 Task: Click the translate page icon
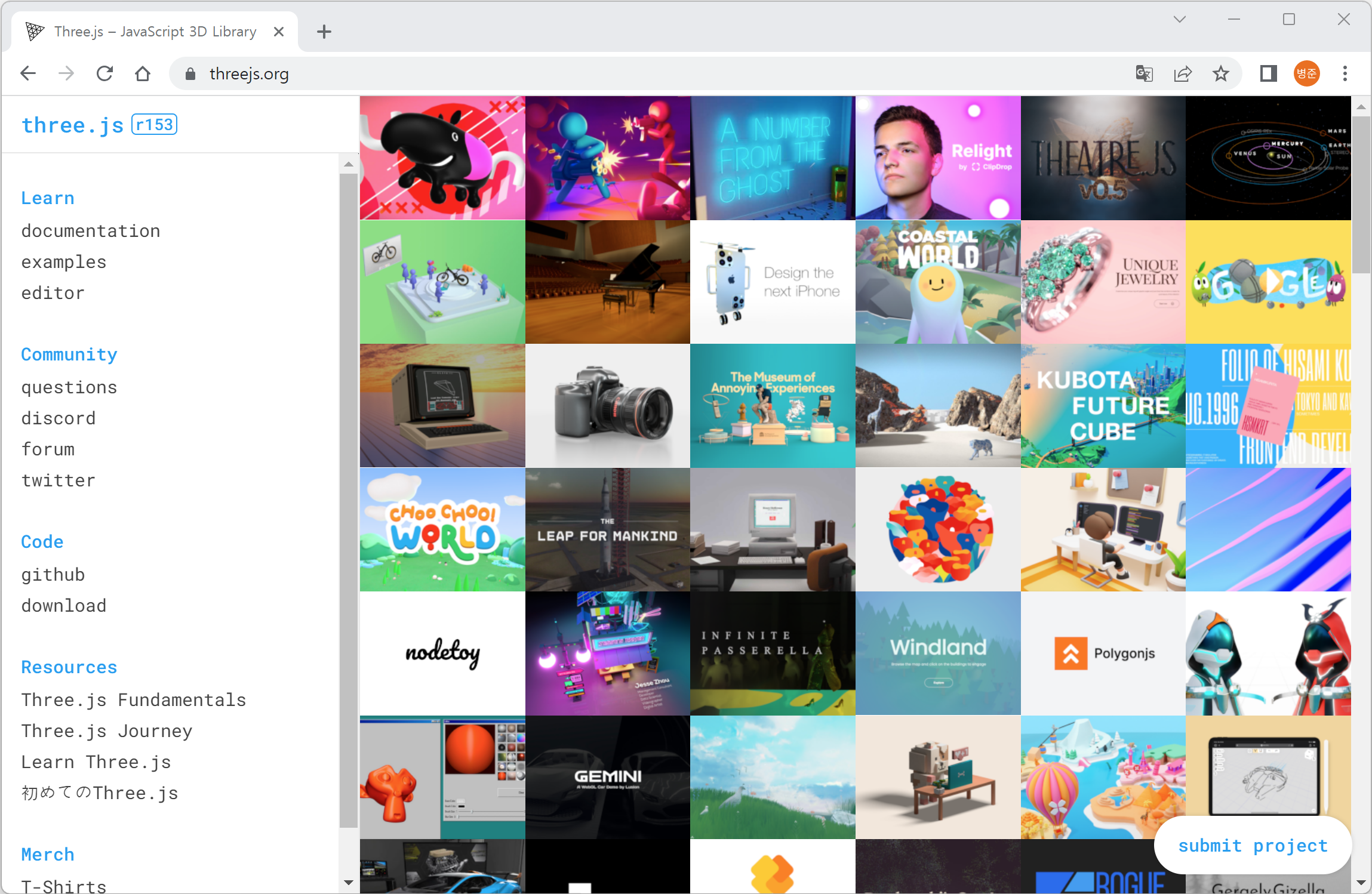1144,73
